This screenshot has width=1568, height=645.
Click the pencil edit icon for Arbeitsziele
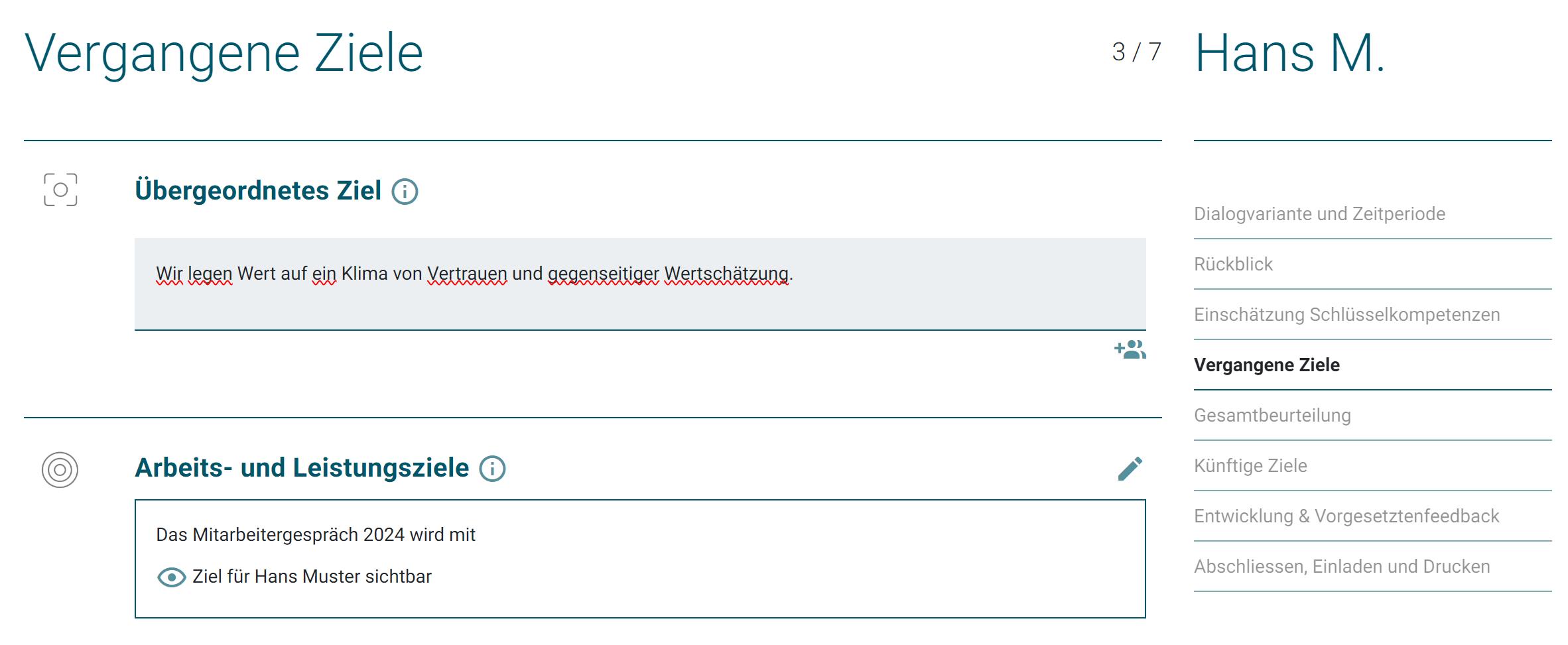(1130, 469)
